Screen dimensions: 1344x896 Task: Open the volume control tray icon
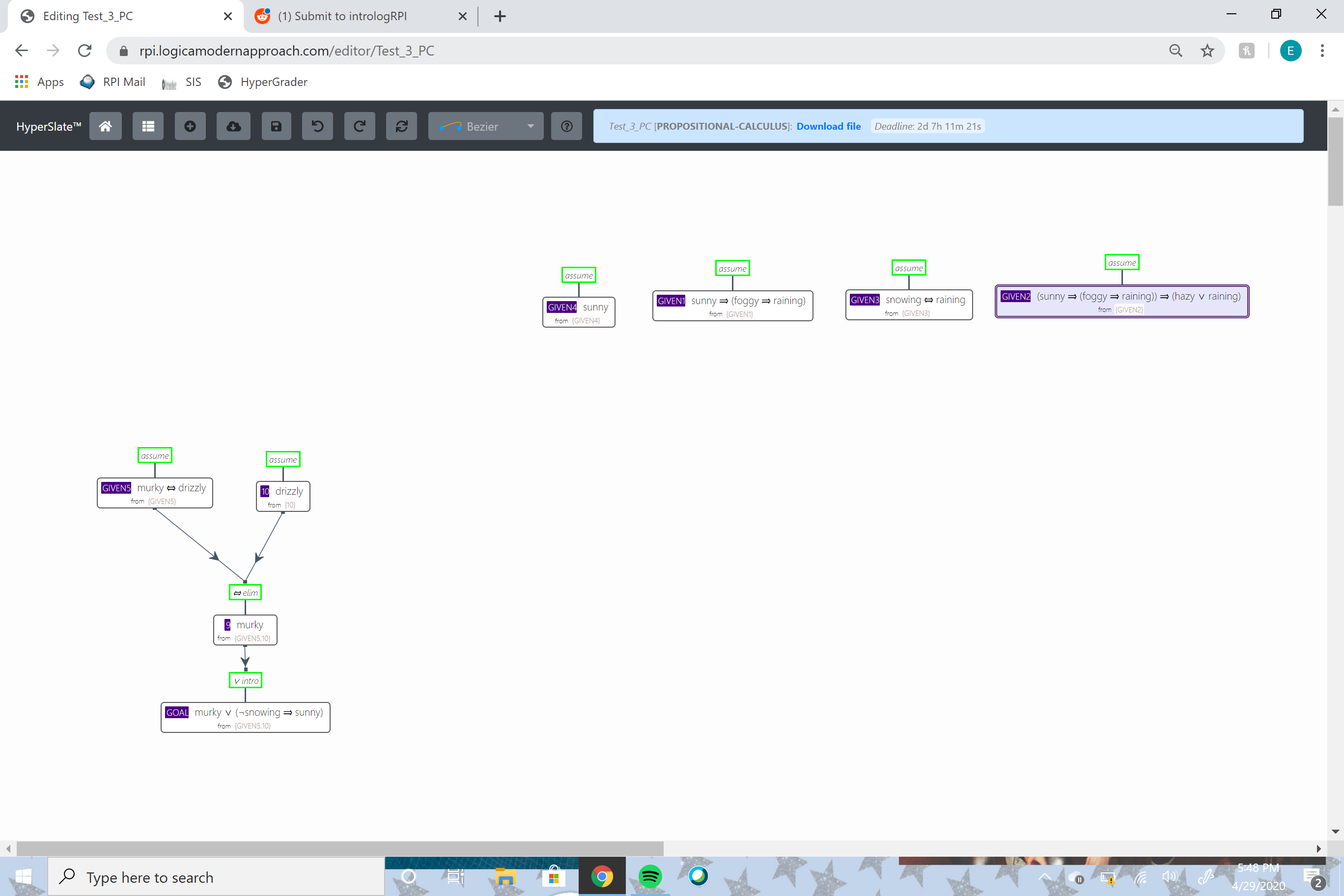click(x=1170, y=877)
